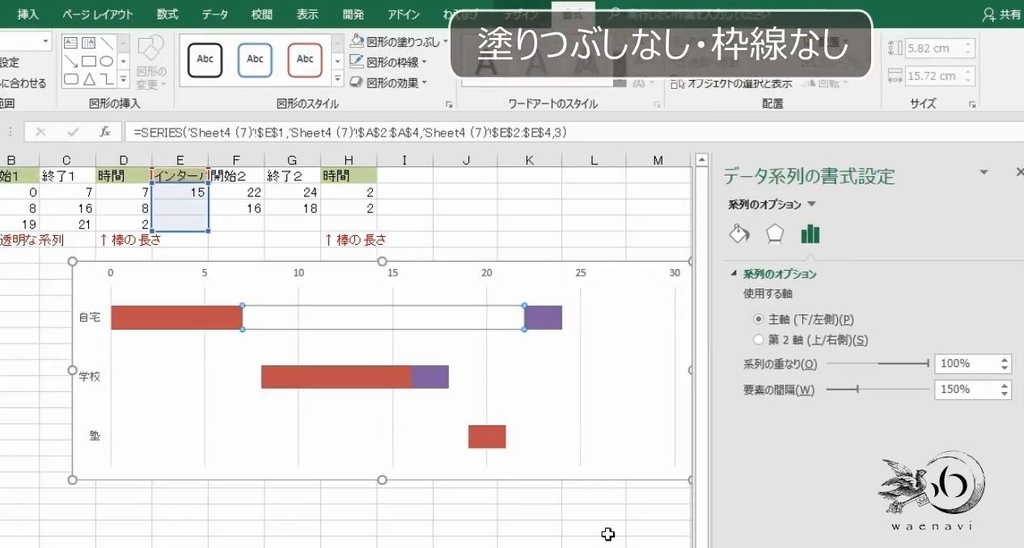Click the red bar in 学校 row

(336, 377)
